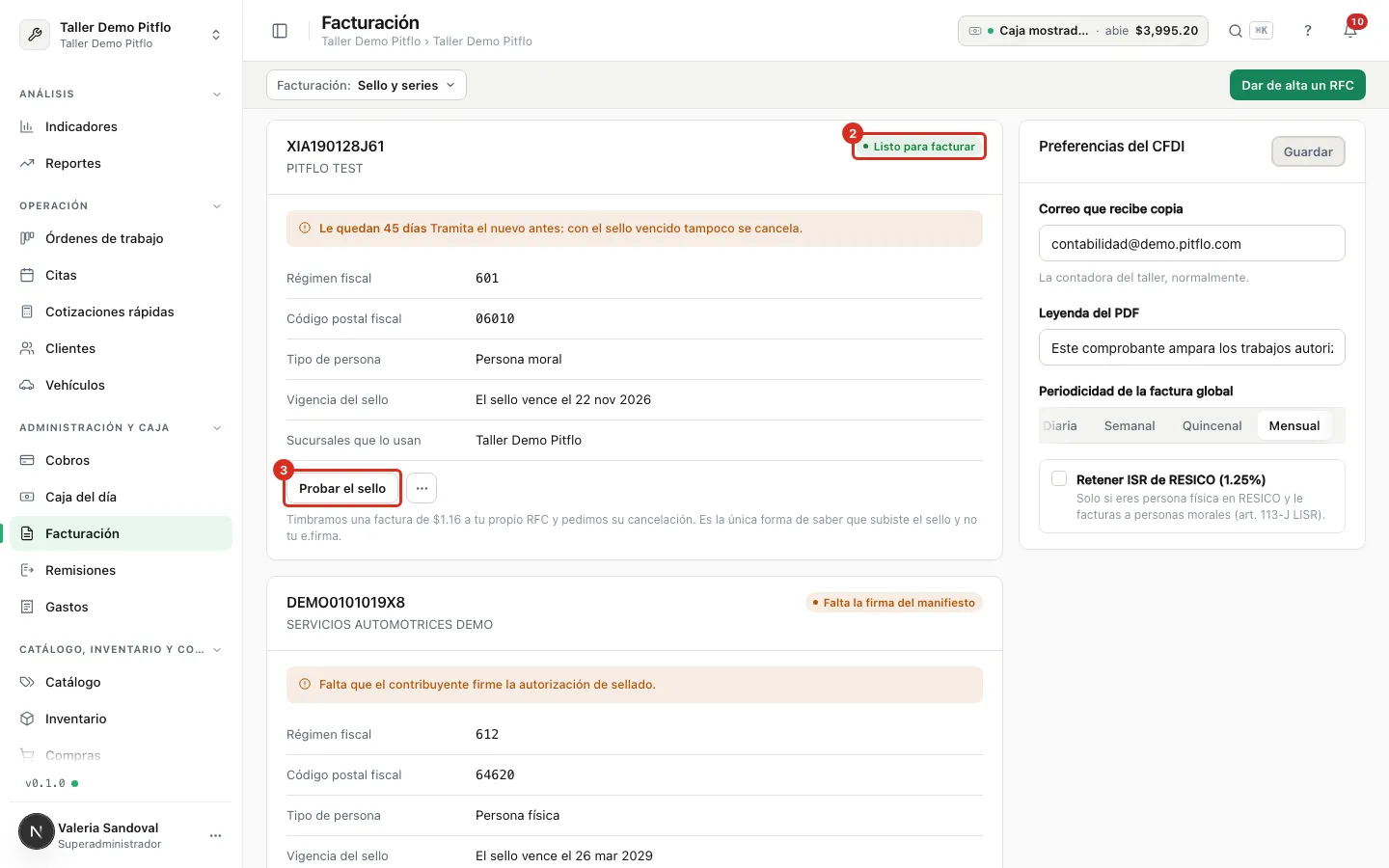Click the Guardar preferences button
The height and width of the screenshot is (868, 1389).
1308,151
